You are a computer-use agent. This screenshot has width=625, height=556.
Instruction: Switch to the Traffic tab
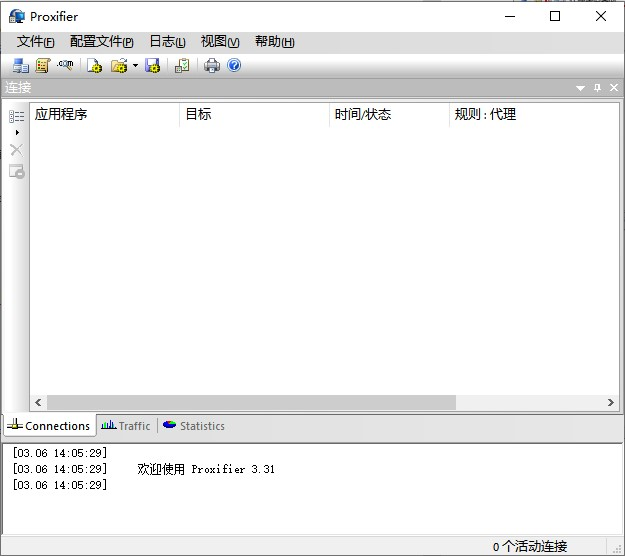point(126,426)
